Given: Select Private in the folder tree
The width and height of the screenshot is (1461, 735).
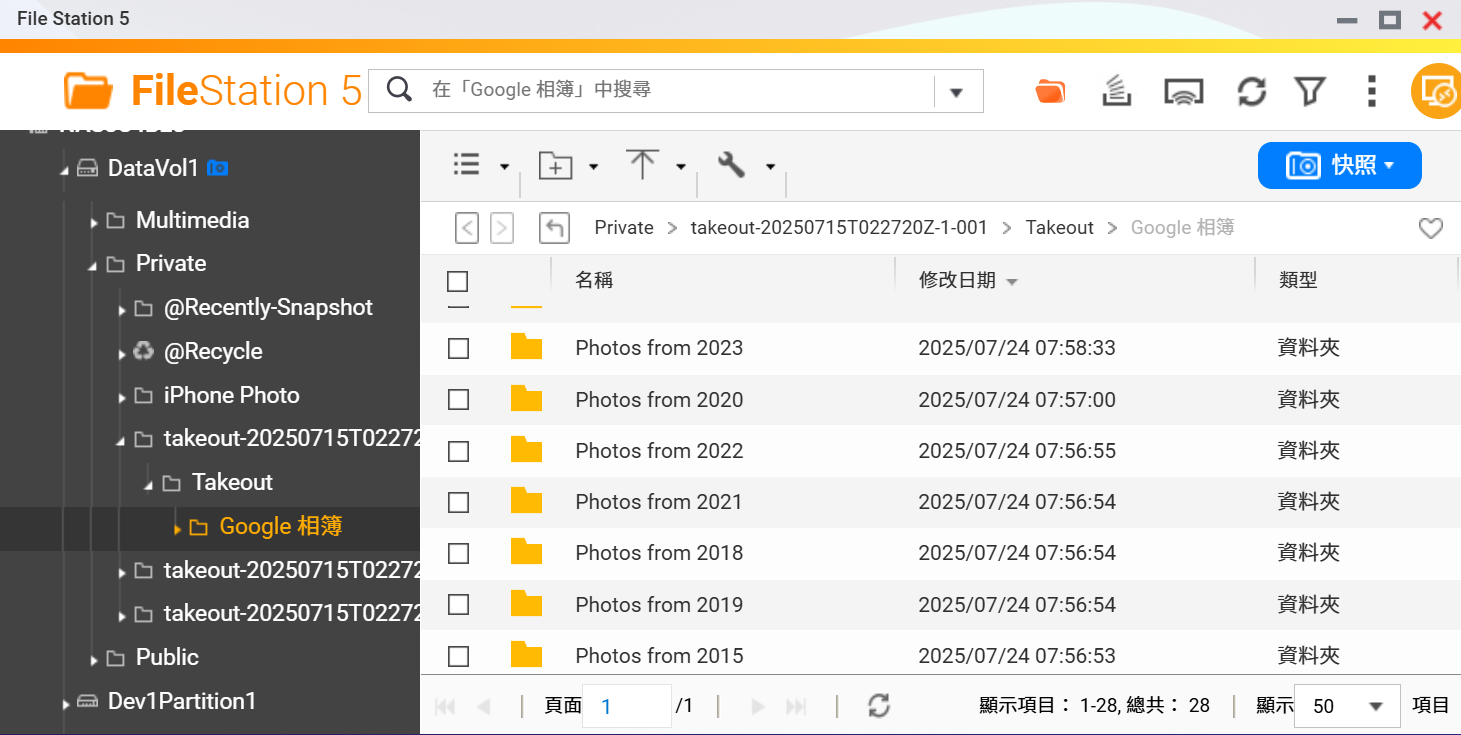Looking at the screenshot, I should [171, 264].
